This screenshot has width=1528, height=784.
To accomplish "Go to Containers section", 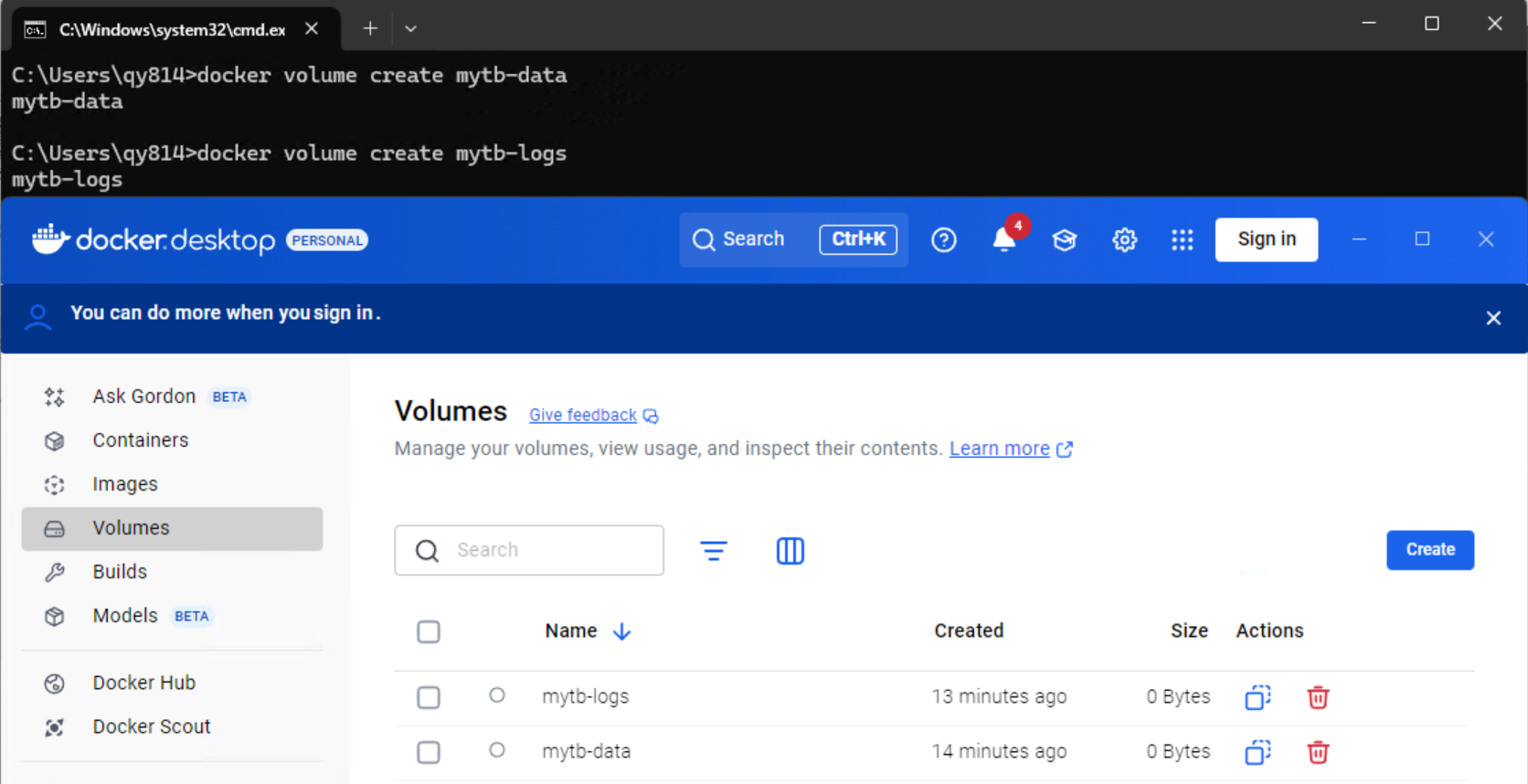I will [x=172, y=440].
